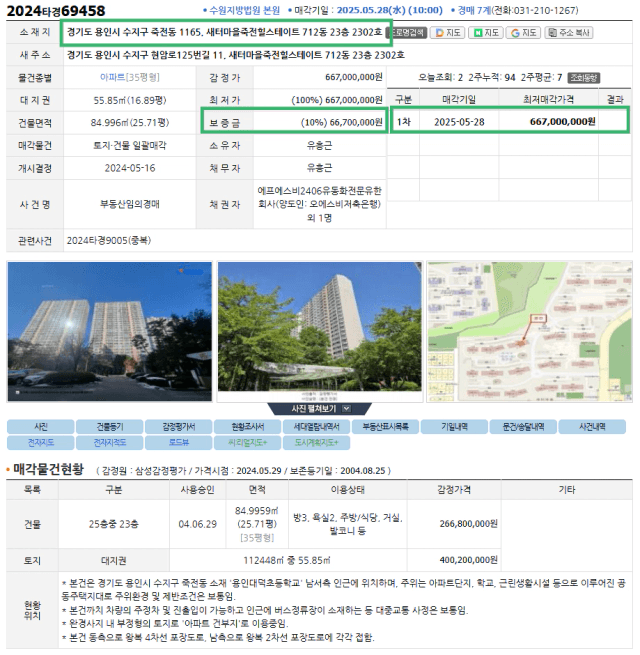Open the 문건/송달내역 tab
Image resolution: width=640 pixels, height=655 pixels.
coord(523,427)
